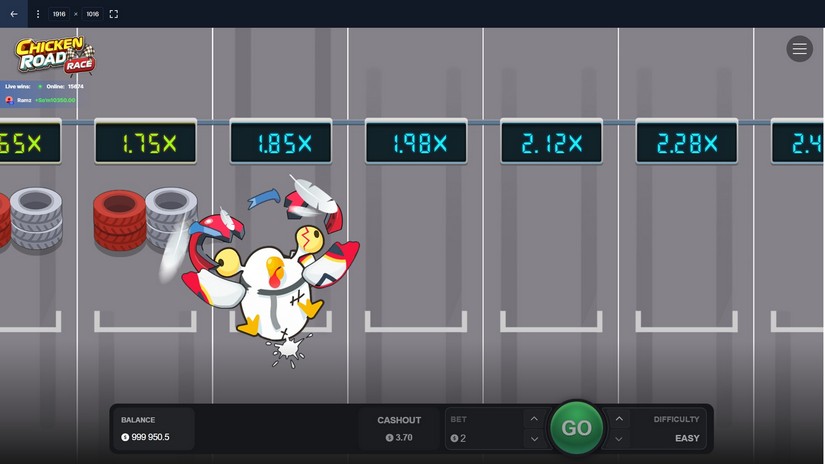The width and height of the screenshot is (825, 464).
Task: Click the height field showing 1016
Action: coord(93,14)
